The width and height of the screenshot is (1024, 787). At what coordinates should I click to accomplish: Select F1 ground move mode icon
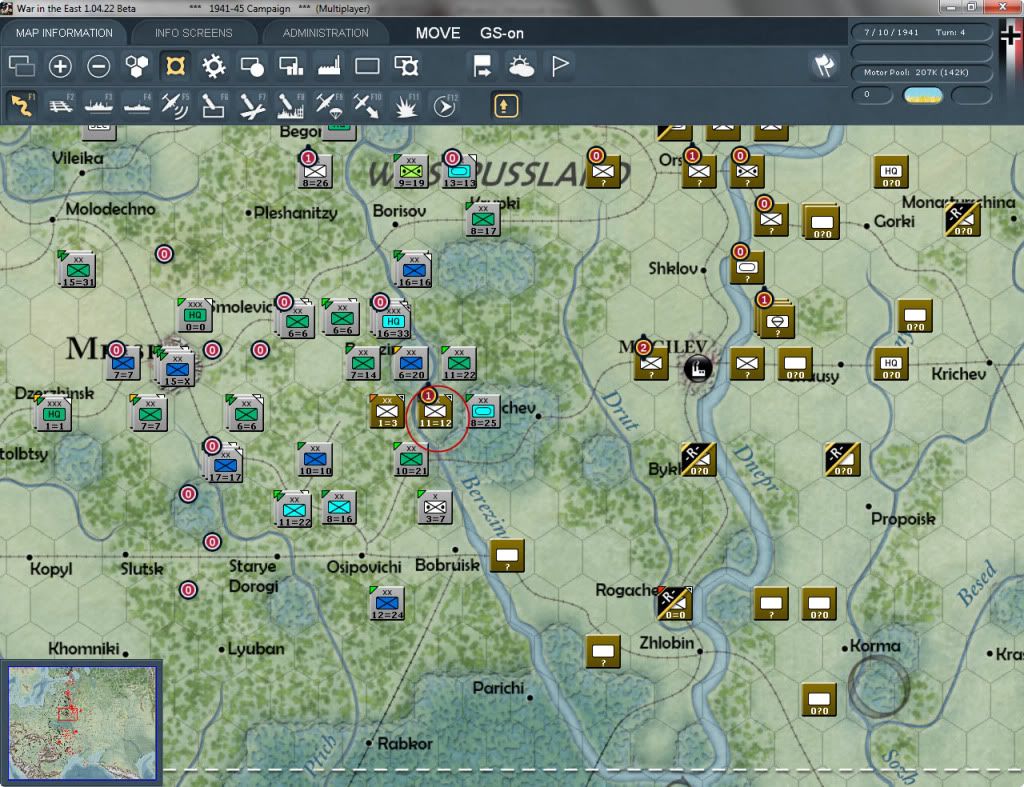[22, 105]
